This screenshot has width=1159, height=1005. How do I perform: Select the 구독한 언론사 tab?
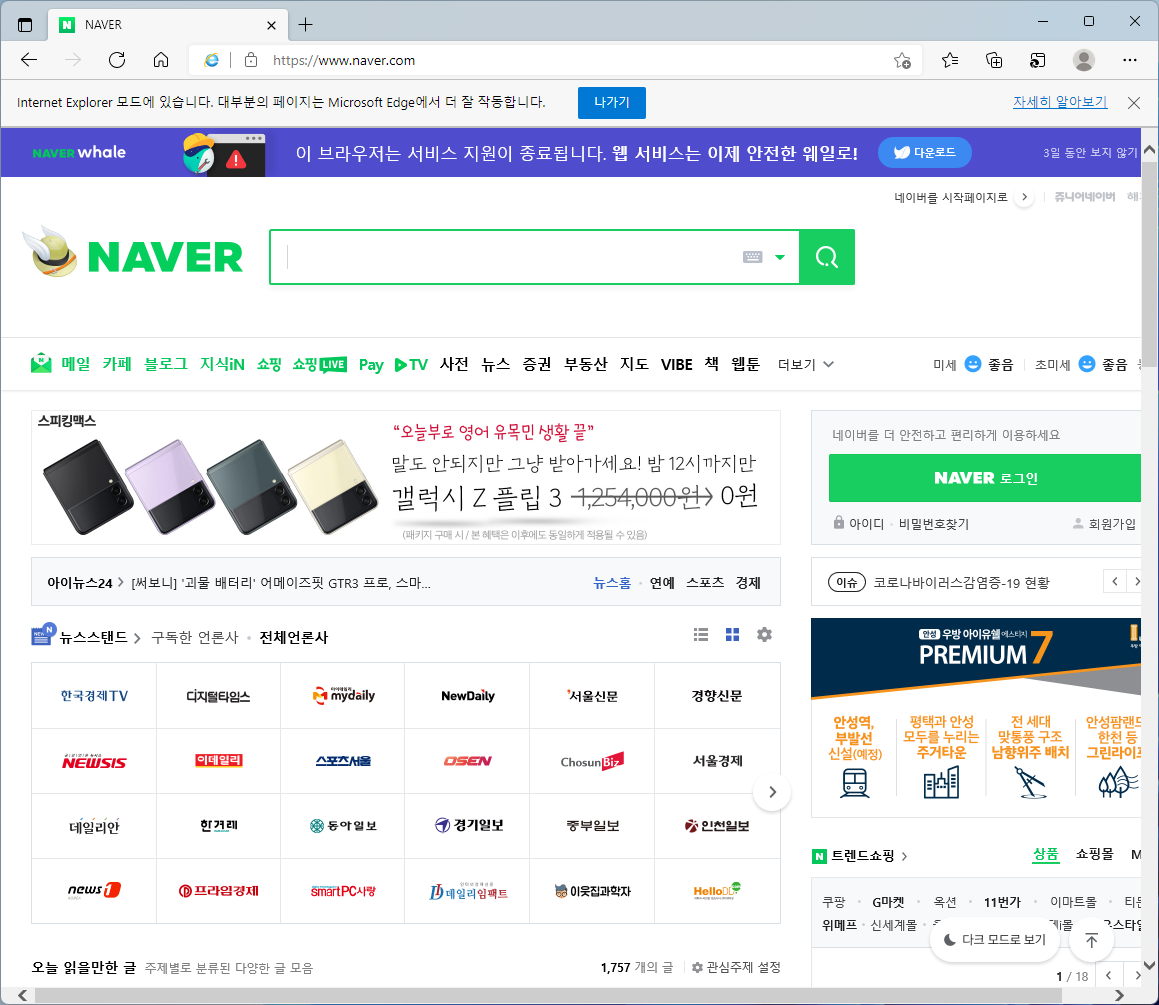[x=194, y=637]
